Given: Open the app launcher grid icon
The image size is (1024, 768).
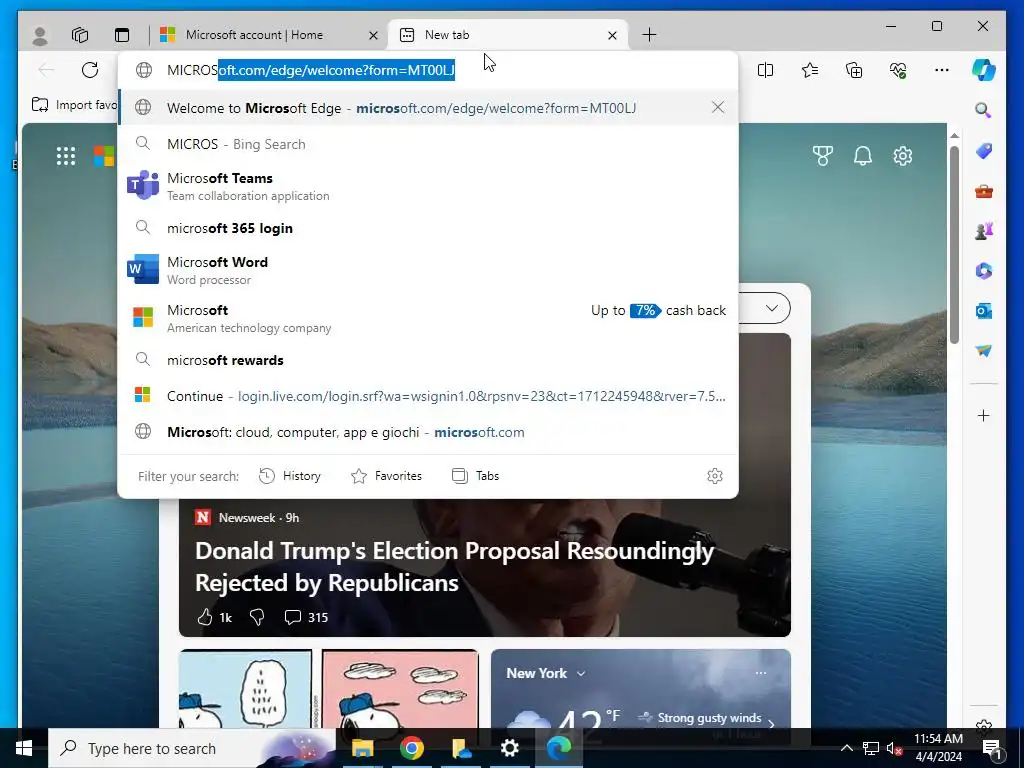Looking at the screenshot, I should coord(66,156).
